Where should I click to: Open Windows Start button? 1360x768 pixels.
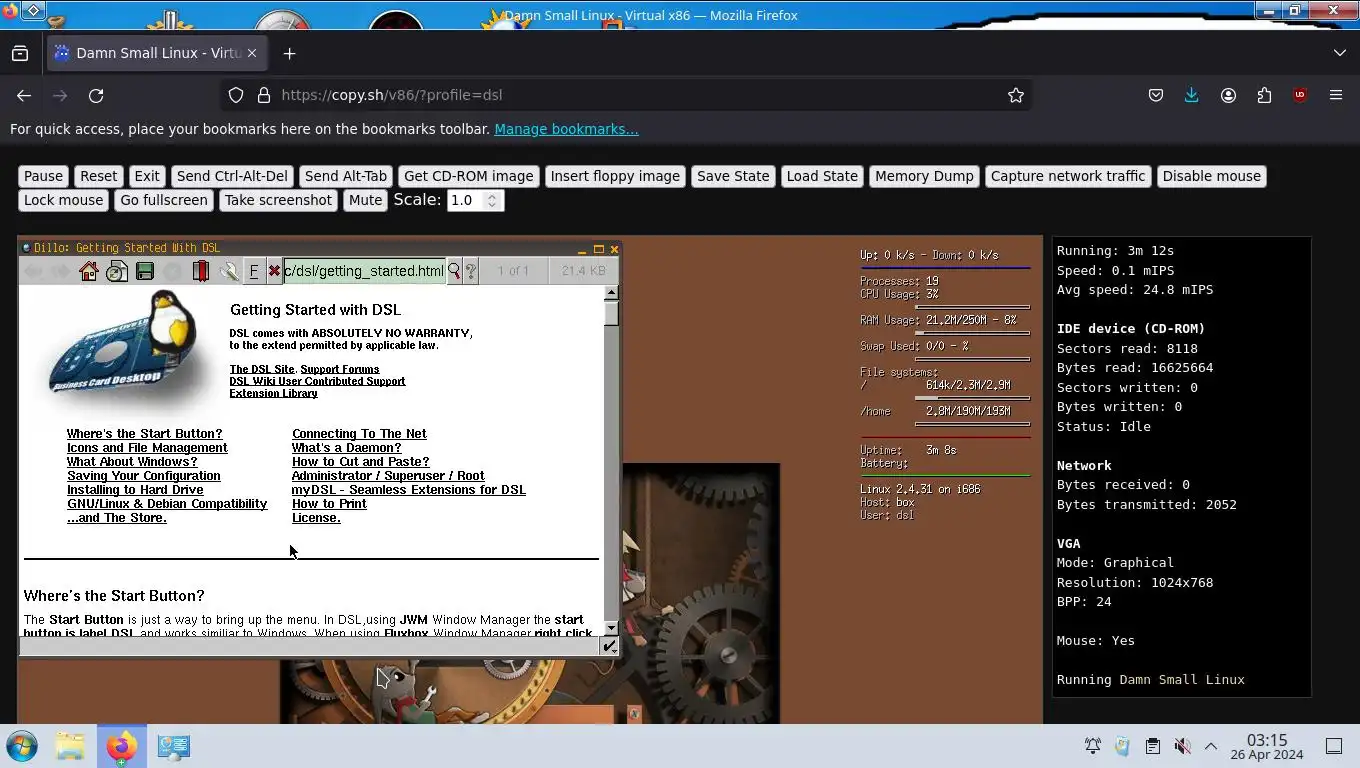point(22,746)
